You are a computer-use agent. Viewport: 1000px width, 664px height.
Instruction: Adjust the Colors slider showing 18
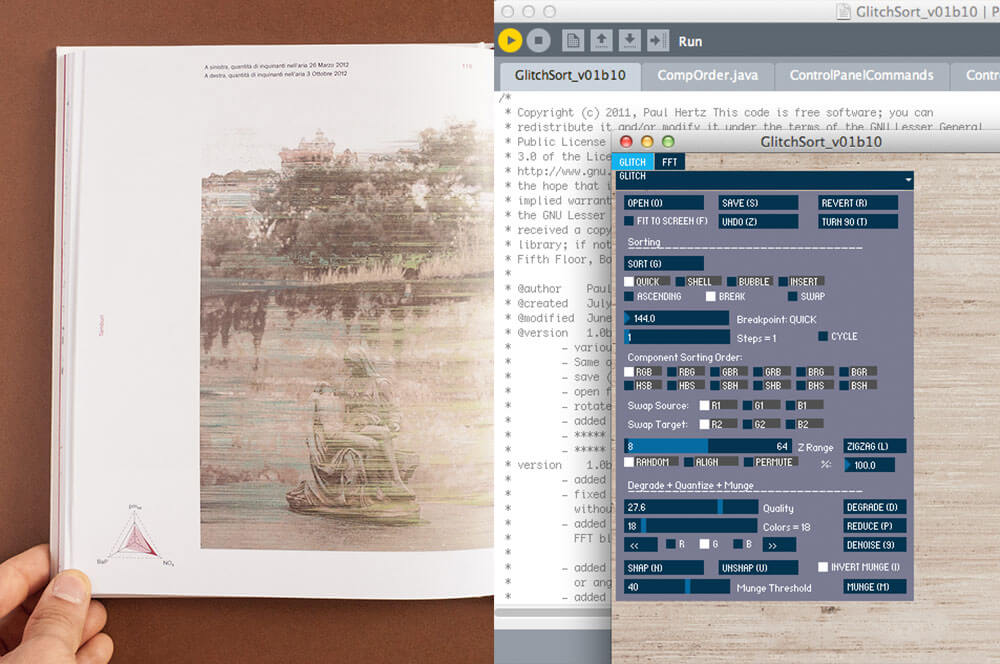(x=691, y=526)
